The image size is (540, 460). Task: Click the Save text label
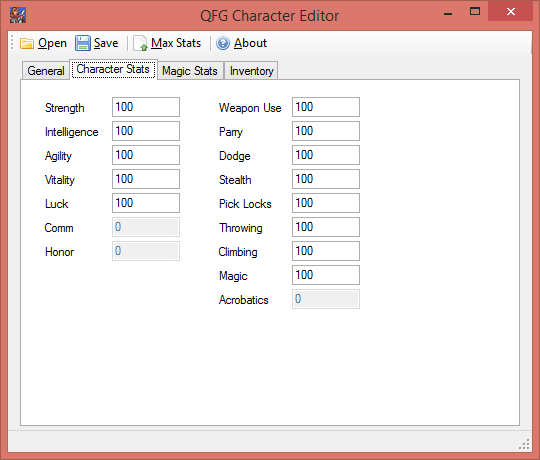point(106,43)
